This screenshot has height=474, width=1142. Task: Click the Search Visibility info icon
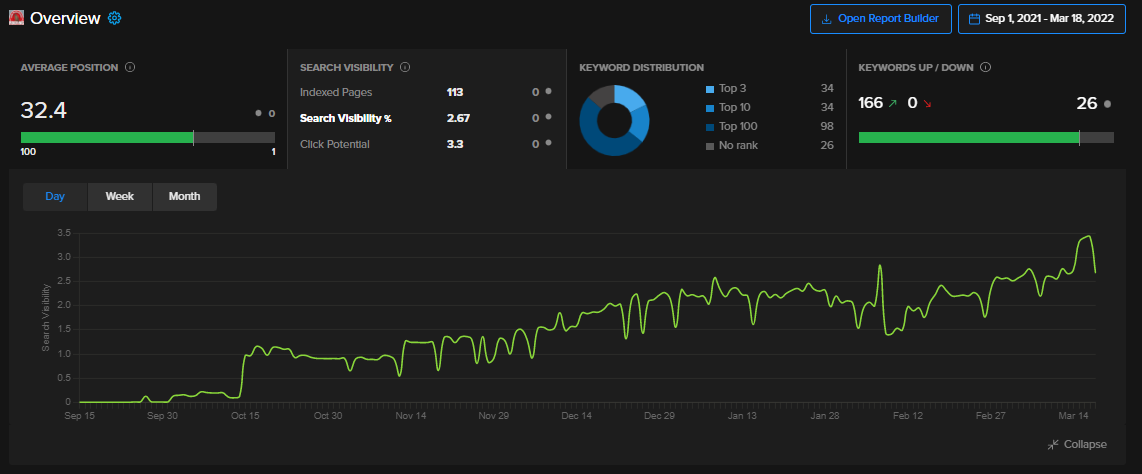coord(405,67)
